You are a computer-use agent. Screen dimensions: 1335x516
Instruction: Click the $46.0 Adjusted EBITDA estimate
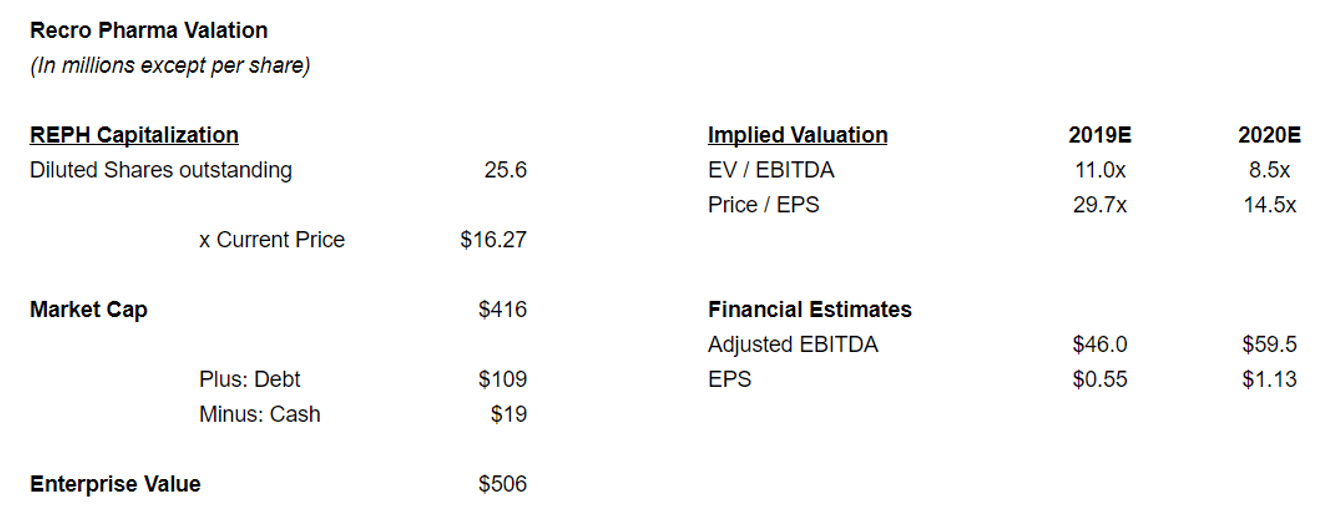[1099, 345]
